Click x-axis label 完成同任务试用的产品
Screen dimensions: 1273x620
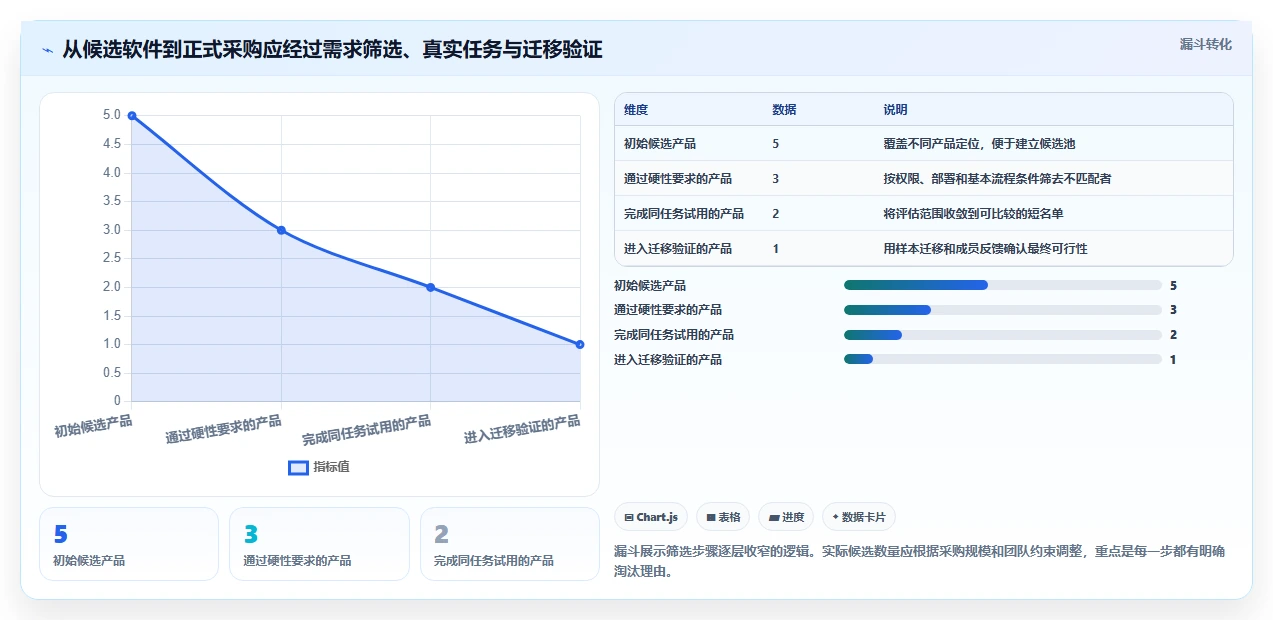[366, 430]
